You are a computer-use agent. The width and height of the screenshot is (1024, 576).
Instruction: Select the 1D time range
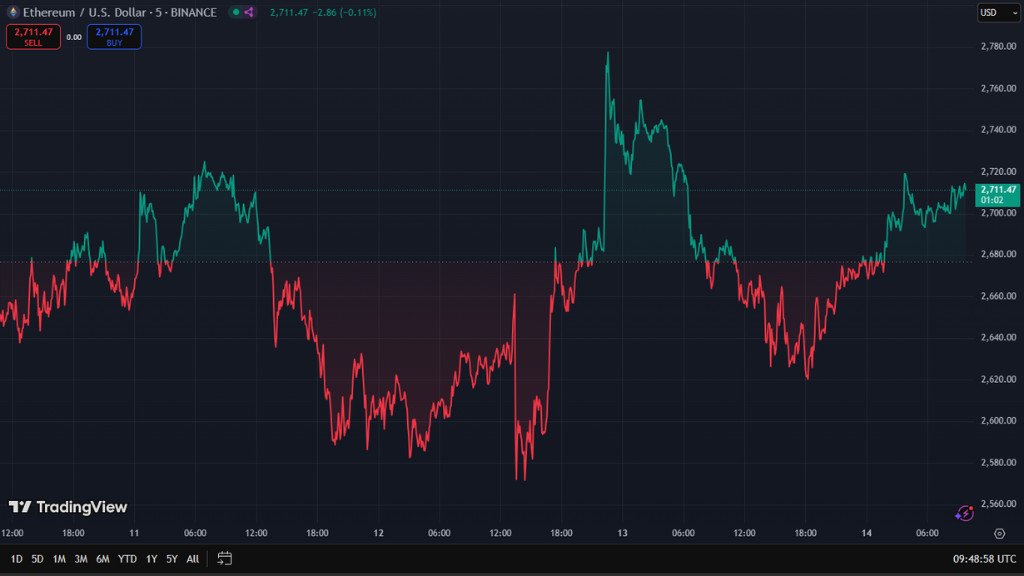[16, 558]
